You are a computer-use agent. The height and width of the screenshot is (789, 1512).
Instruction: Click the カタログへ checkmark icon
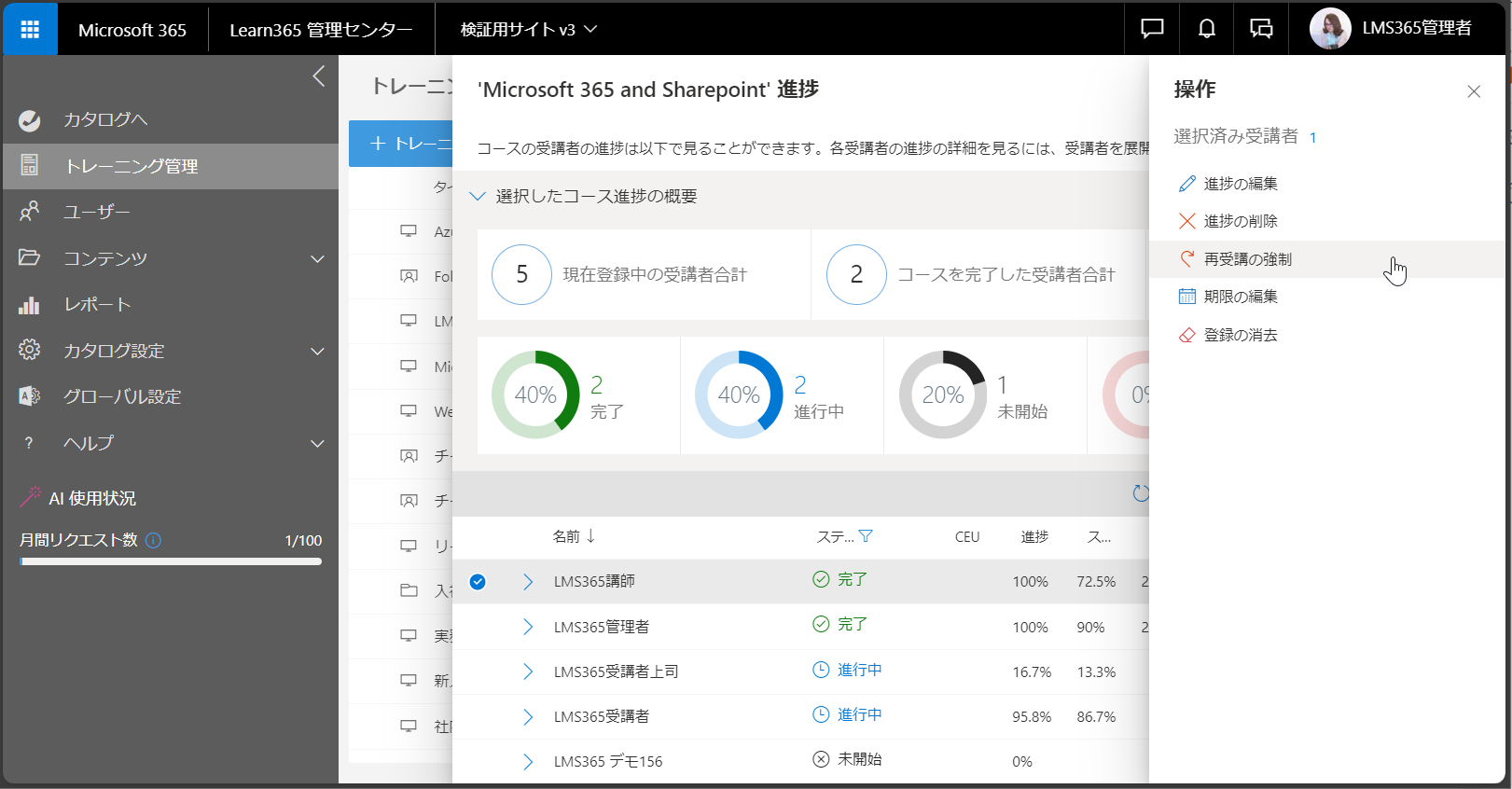click(x=30, y=120)
